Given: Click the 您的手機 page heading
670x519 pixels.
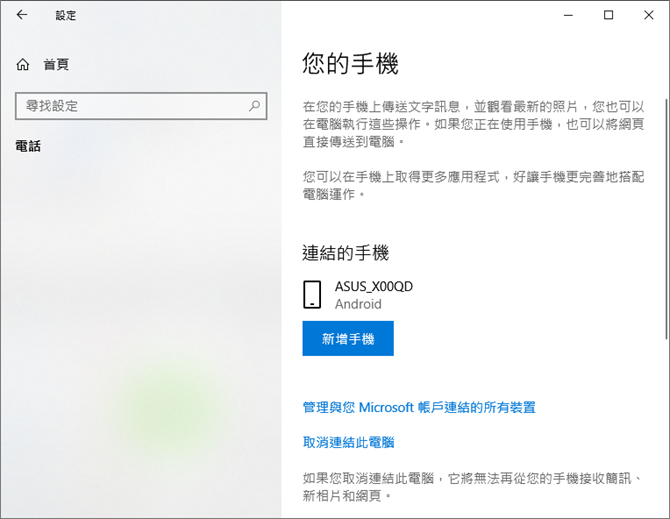Looking at the screenshot, I should (x=350, y=64).
